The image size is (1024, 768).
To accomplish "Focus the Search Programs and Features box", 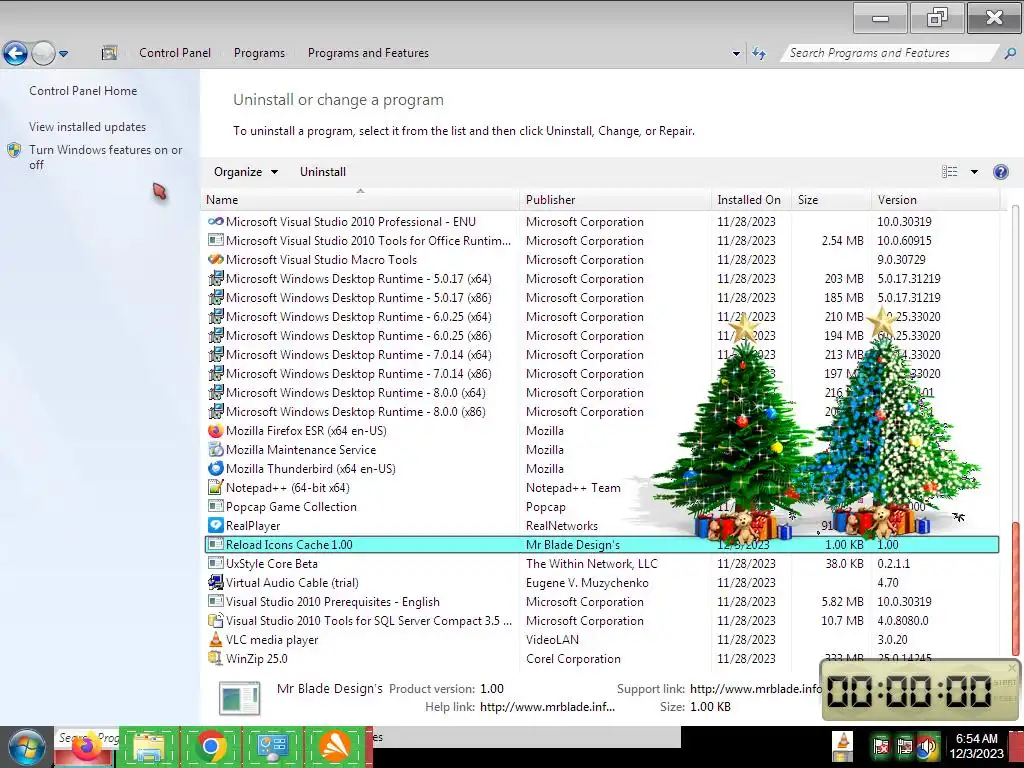I will pyautogui.click(x=891, y=53).
